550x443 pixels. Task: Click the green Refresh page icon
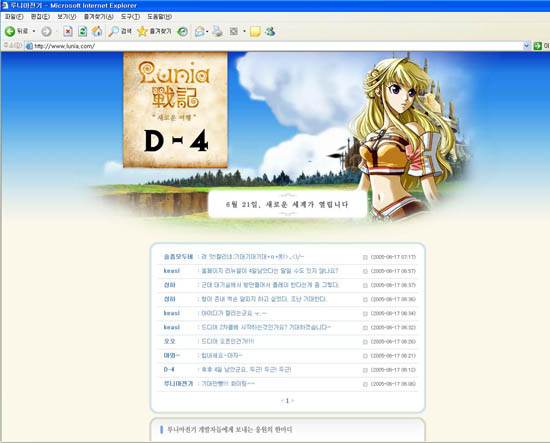[82, 32]
